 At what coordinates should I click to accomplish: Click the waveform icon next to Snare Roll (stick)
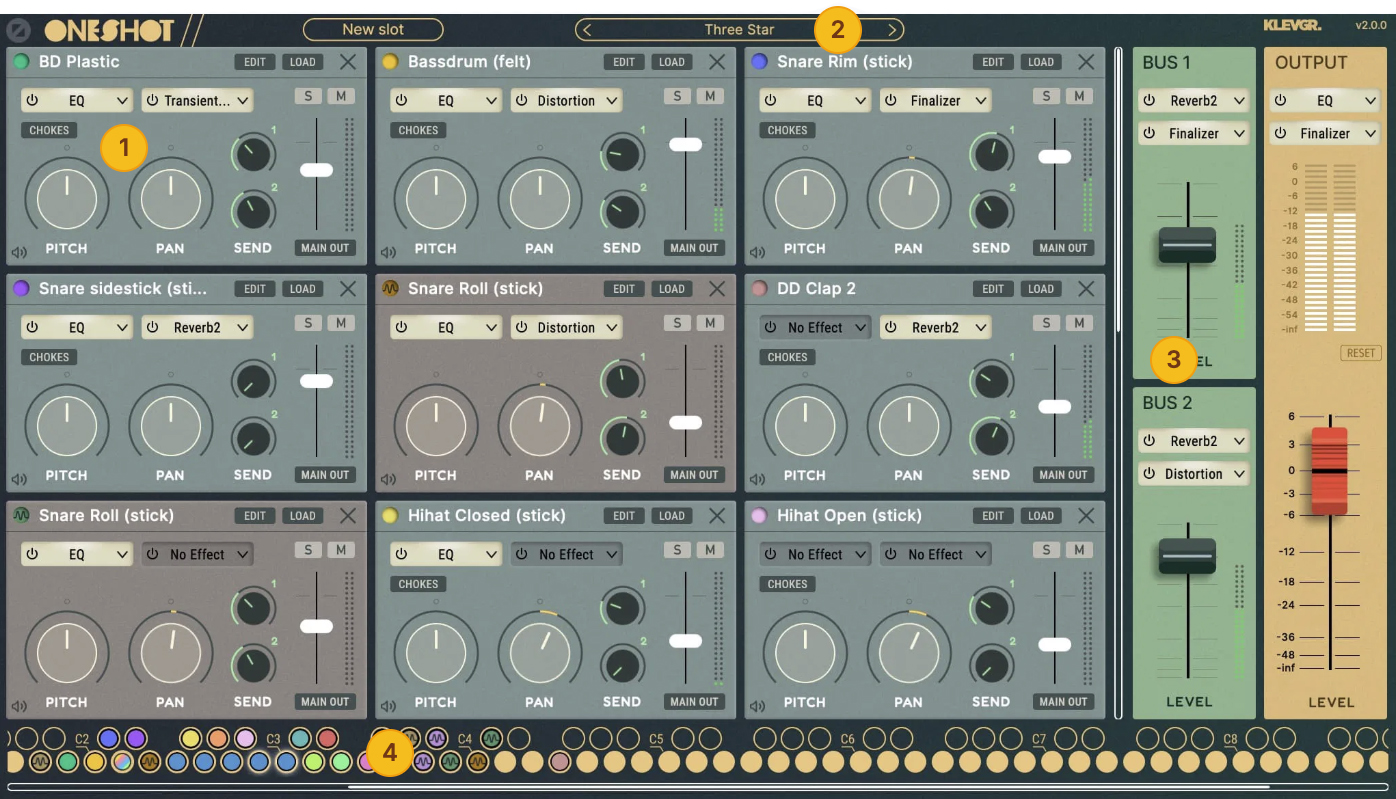(x=390, y=289)
